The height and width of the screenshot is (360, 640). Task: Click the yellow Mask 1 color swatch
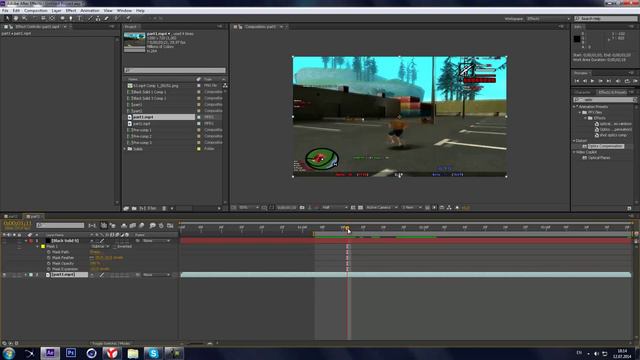click(x=43, y=247)
